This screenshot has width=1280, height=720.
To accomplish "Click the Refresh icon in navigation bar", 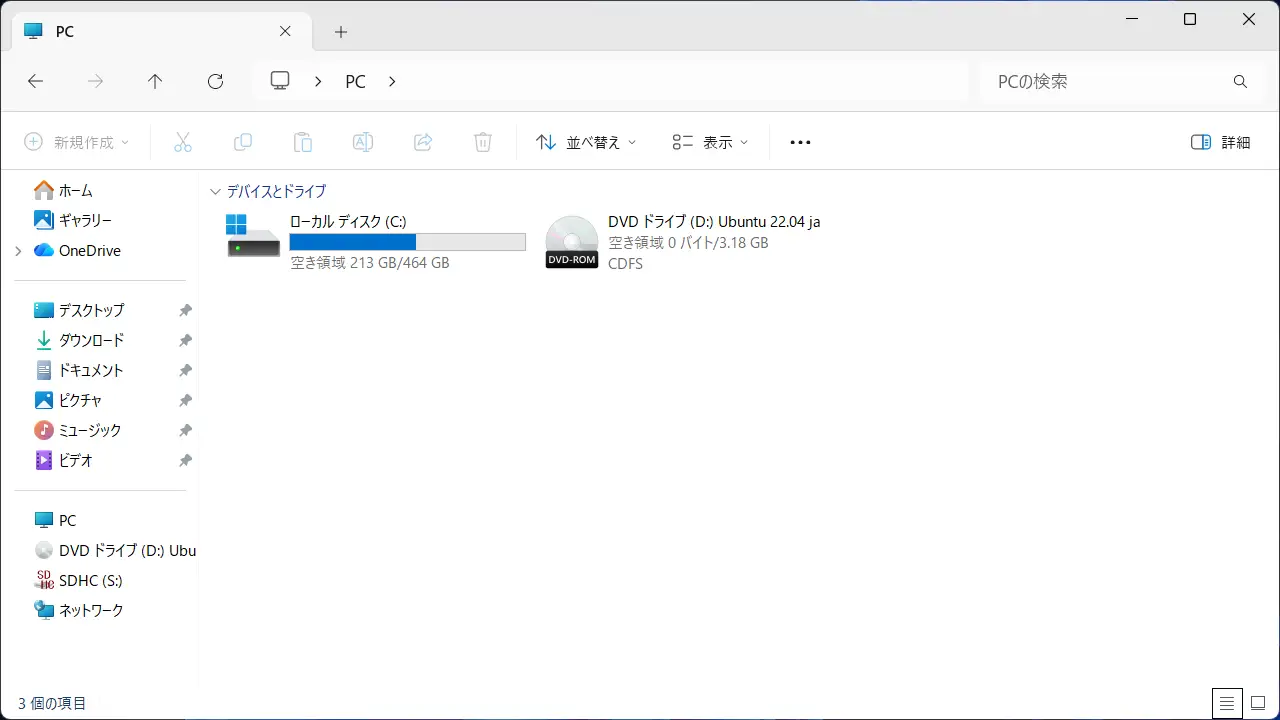I will tap(215, 82).
